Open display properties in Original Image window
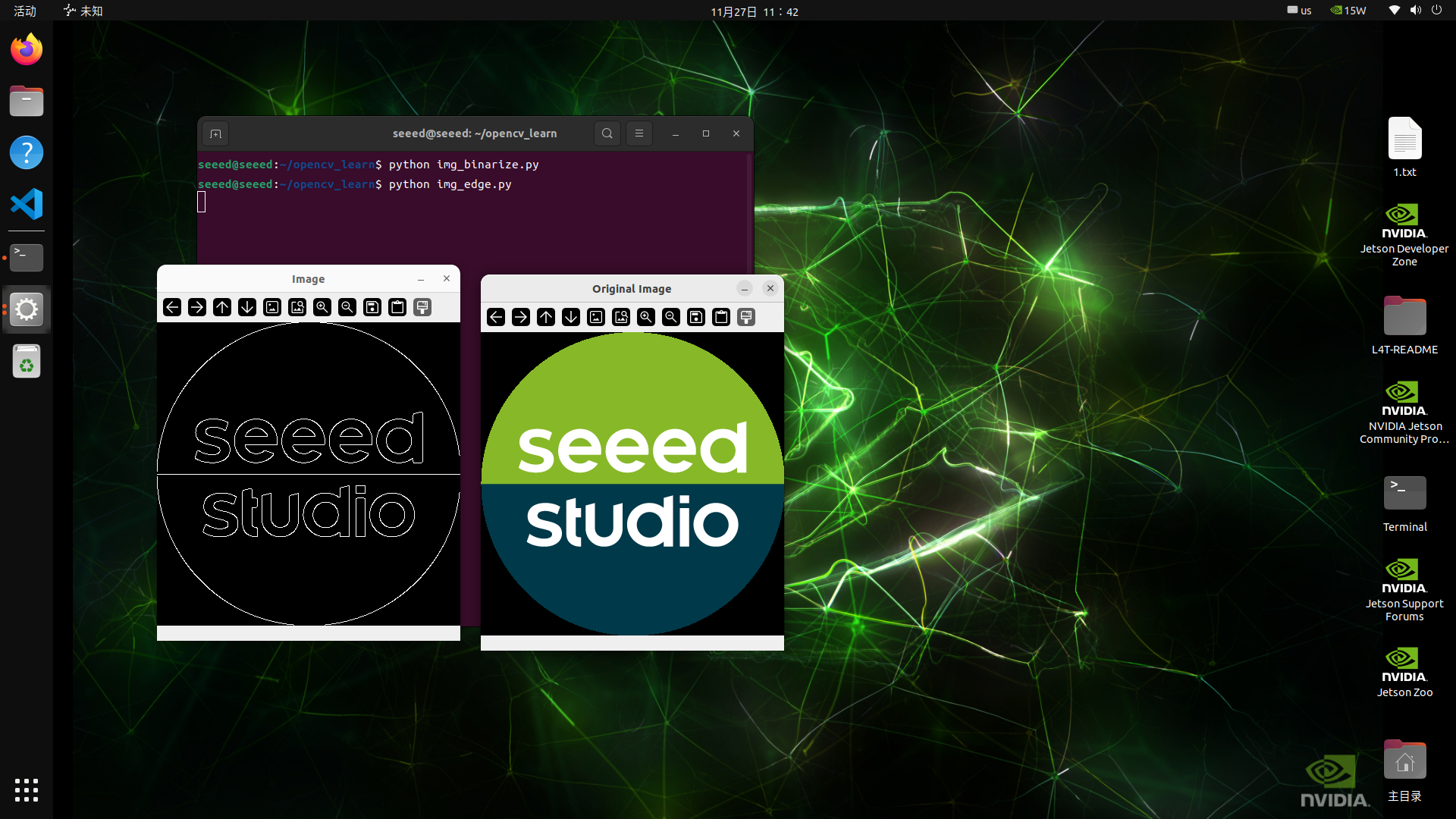The width and height of the screenshot is (1456, 819). [x=746, y=317]
